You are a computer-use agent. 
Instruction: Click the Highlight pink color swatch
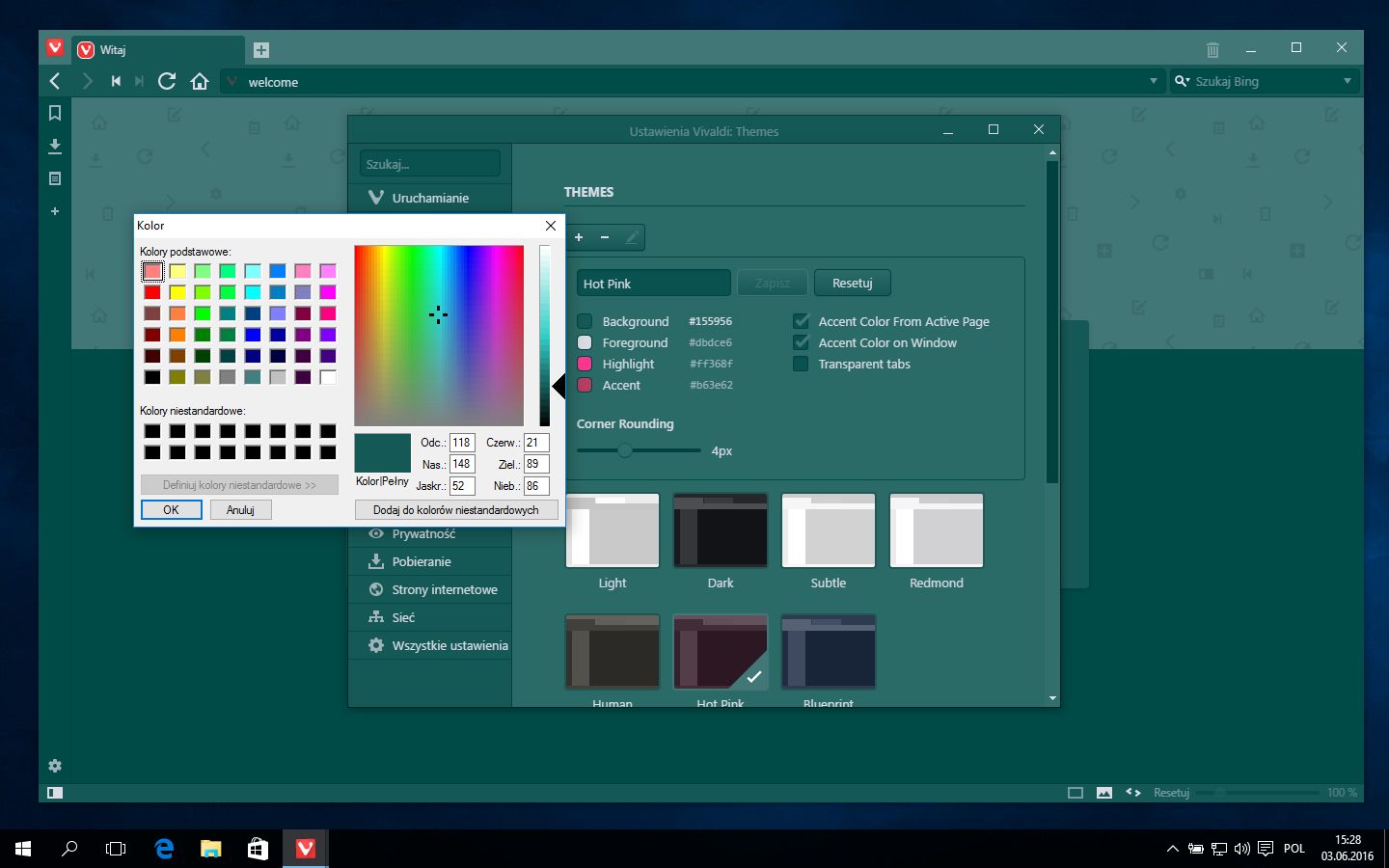[585, 364]
